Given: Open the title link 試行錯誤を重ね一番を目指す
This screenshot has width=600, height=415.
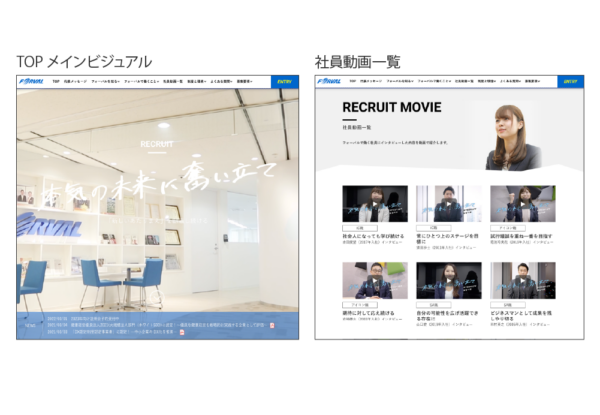Looking at the screenshot, I should click(x=521, y=236).
